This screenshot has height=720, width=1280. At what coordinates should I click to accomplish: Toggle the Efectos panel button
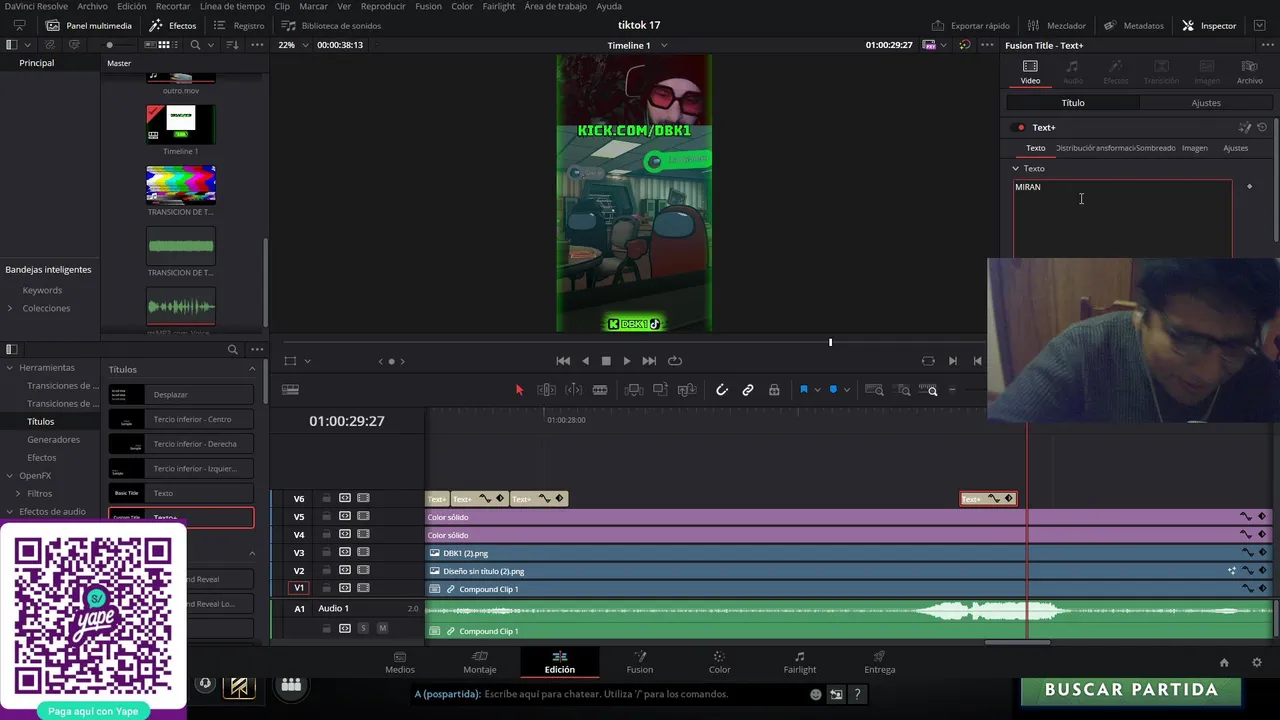point(173,25)
